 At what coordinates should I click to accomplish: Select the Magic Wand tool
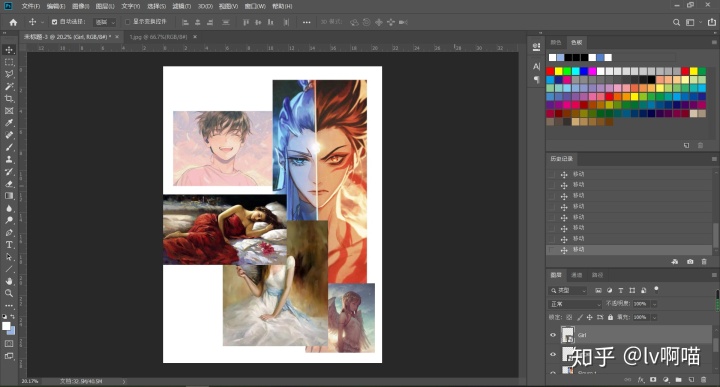[9, 86]
